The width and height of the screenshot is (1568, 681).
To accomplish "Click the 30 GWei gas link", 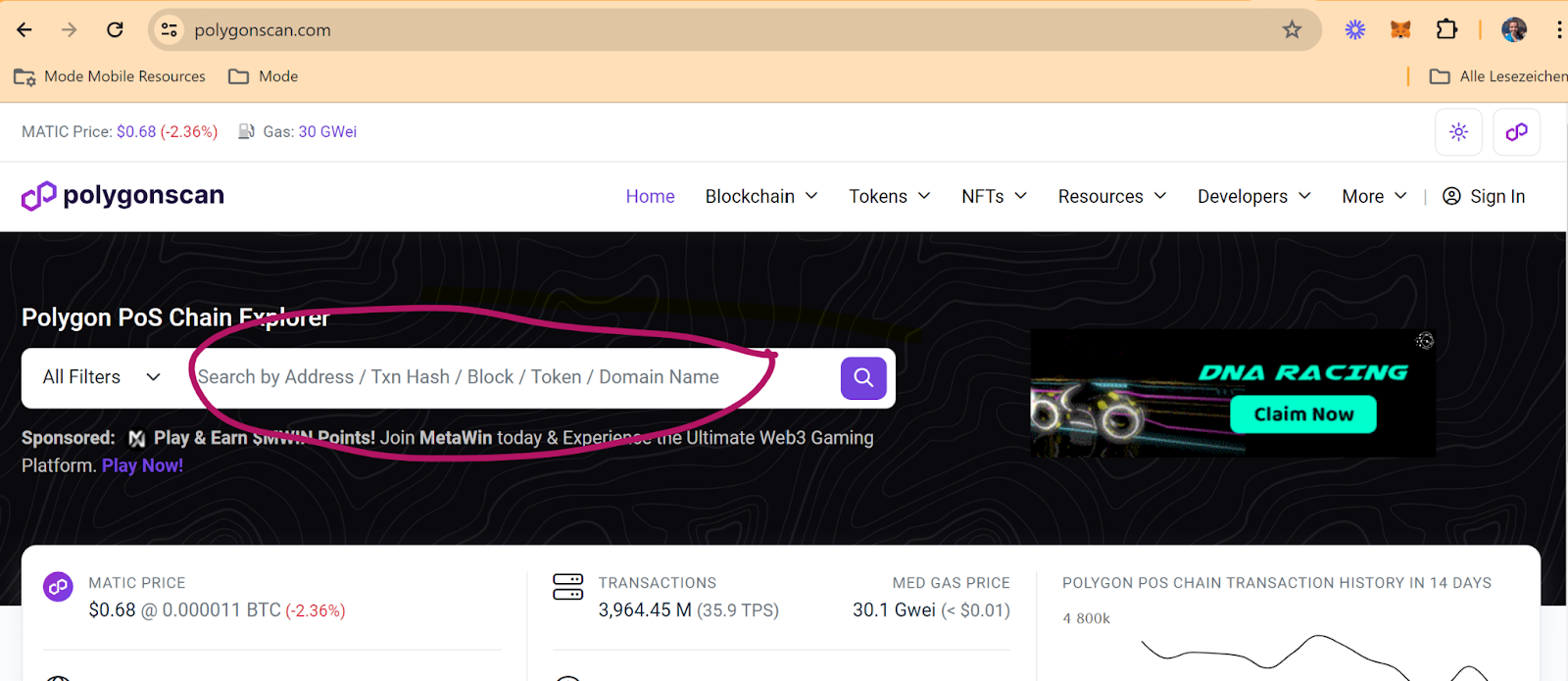I will [x=327, y=131].
